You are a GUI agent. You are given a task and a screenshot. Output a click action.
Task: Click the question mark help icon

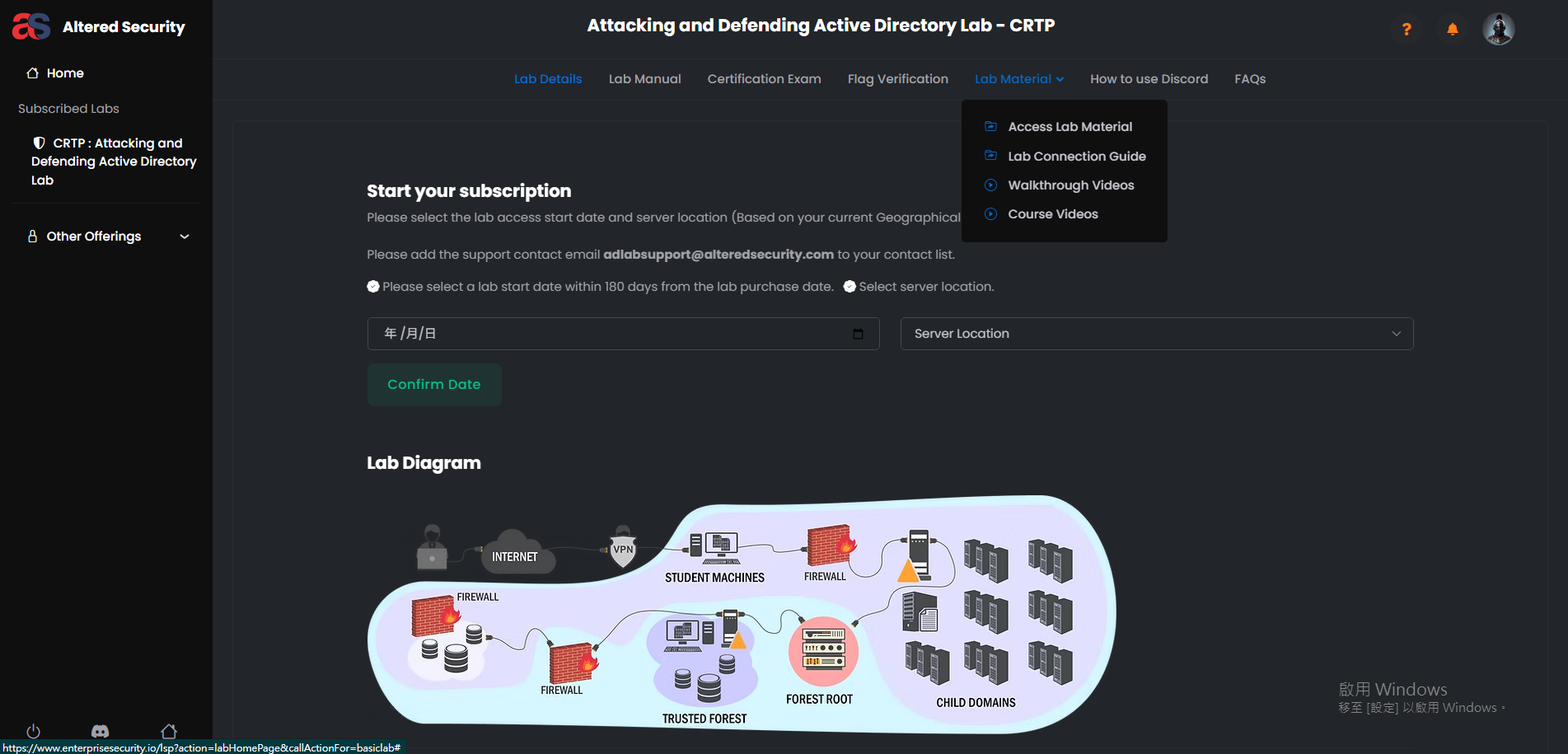[1407, 30]
